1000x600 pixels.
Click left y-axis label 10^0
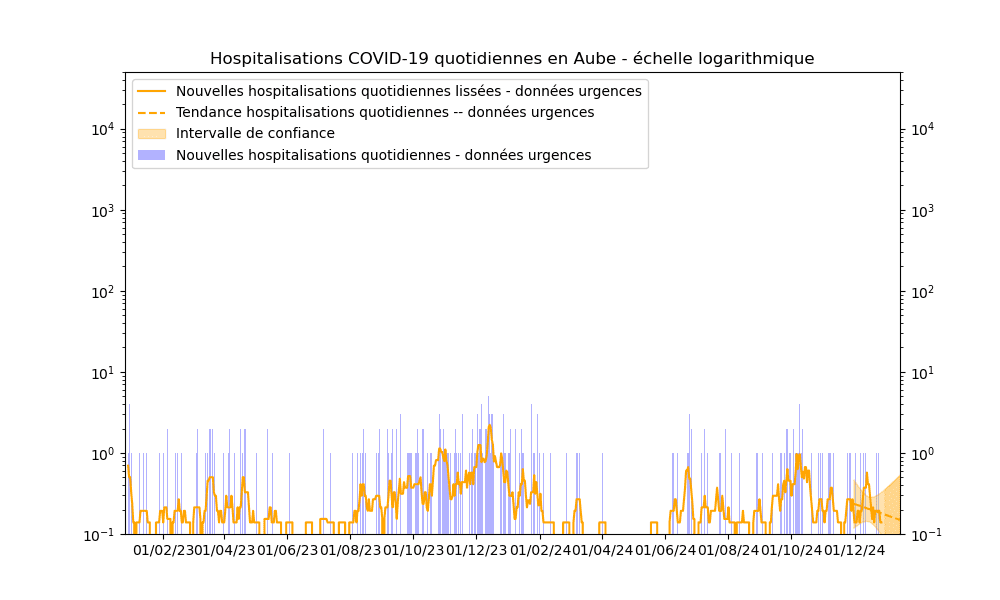tap(103, 454)
